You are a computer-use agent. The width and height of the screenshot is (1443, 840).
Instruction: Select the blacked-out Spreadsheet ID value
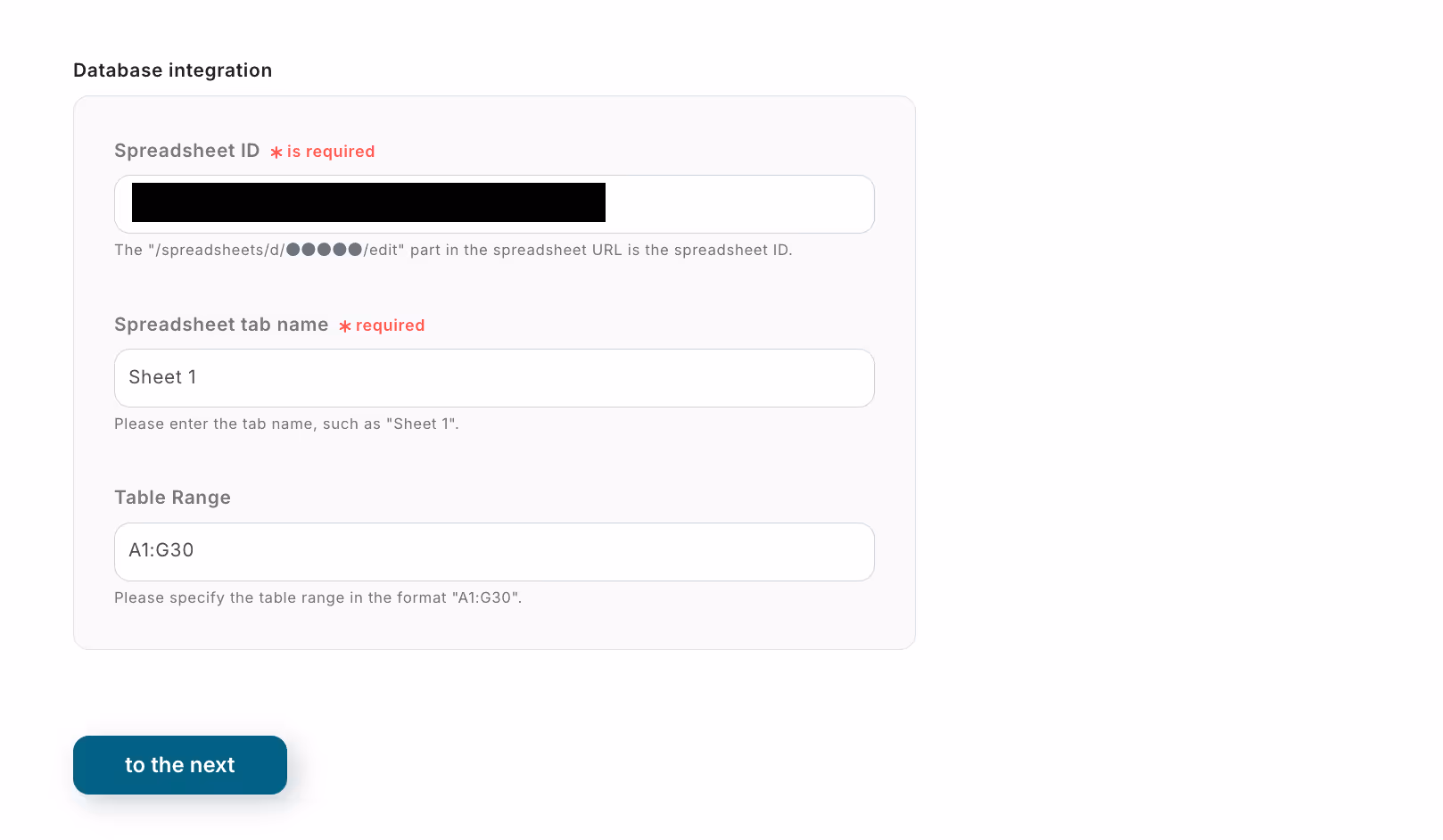coord(368,202)
